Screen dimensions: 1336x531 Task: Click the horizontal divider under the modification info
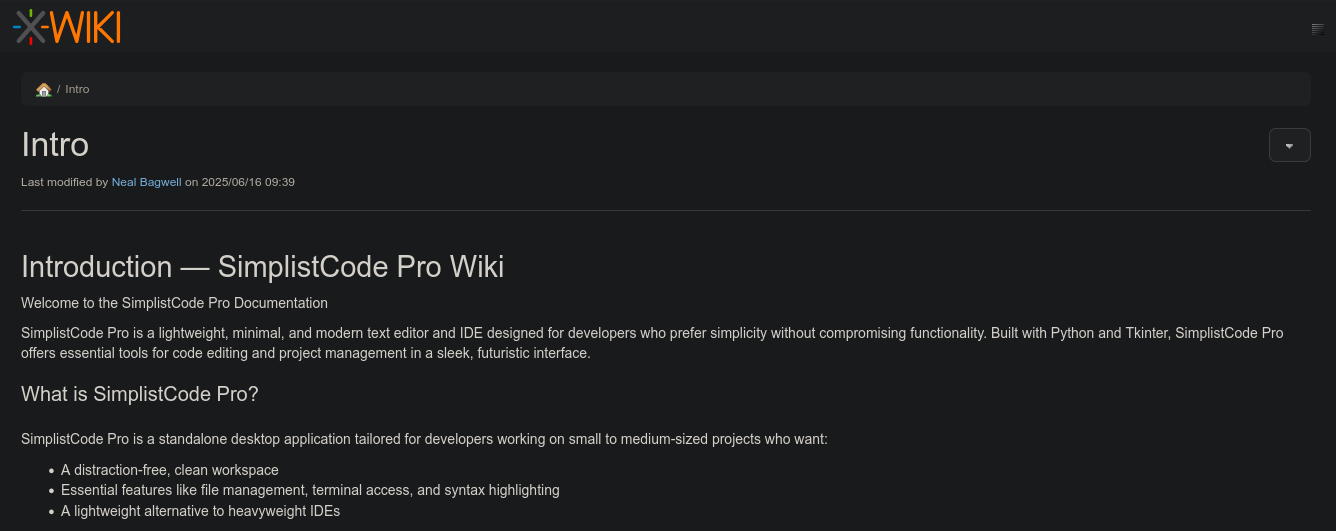665,210
